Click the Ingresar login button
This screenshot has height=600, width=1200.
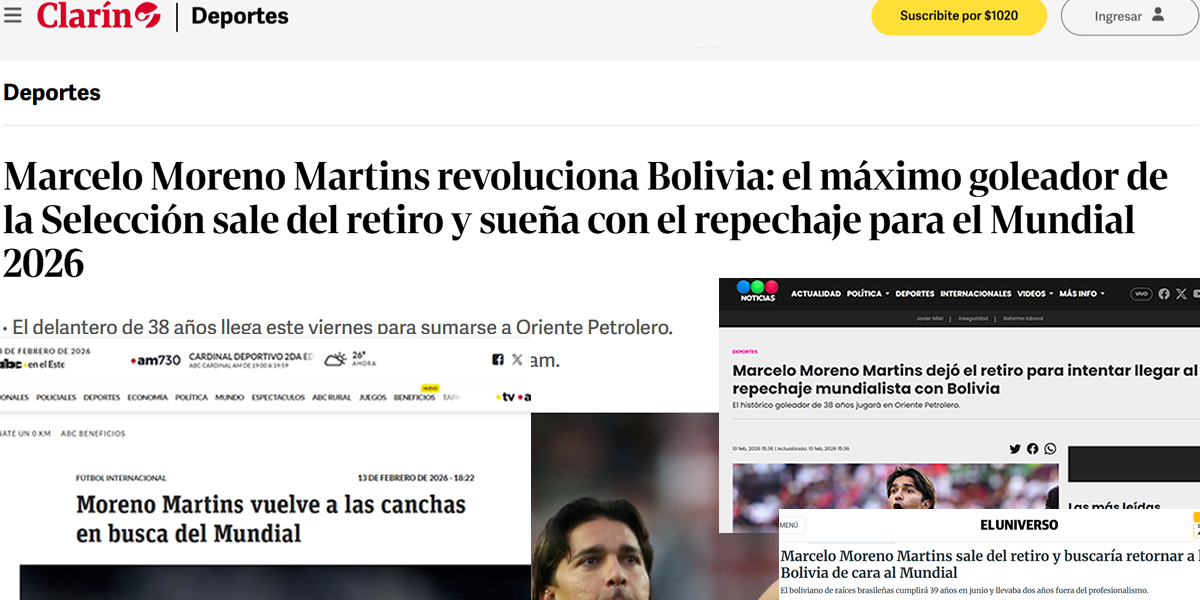tap(1130, 16)
